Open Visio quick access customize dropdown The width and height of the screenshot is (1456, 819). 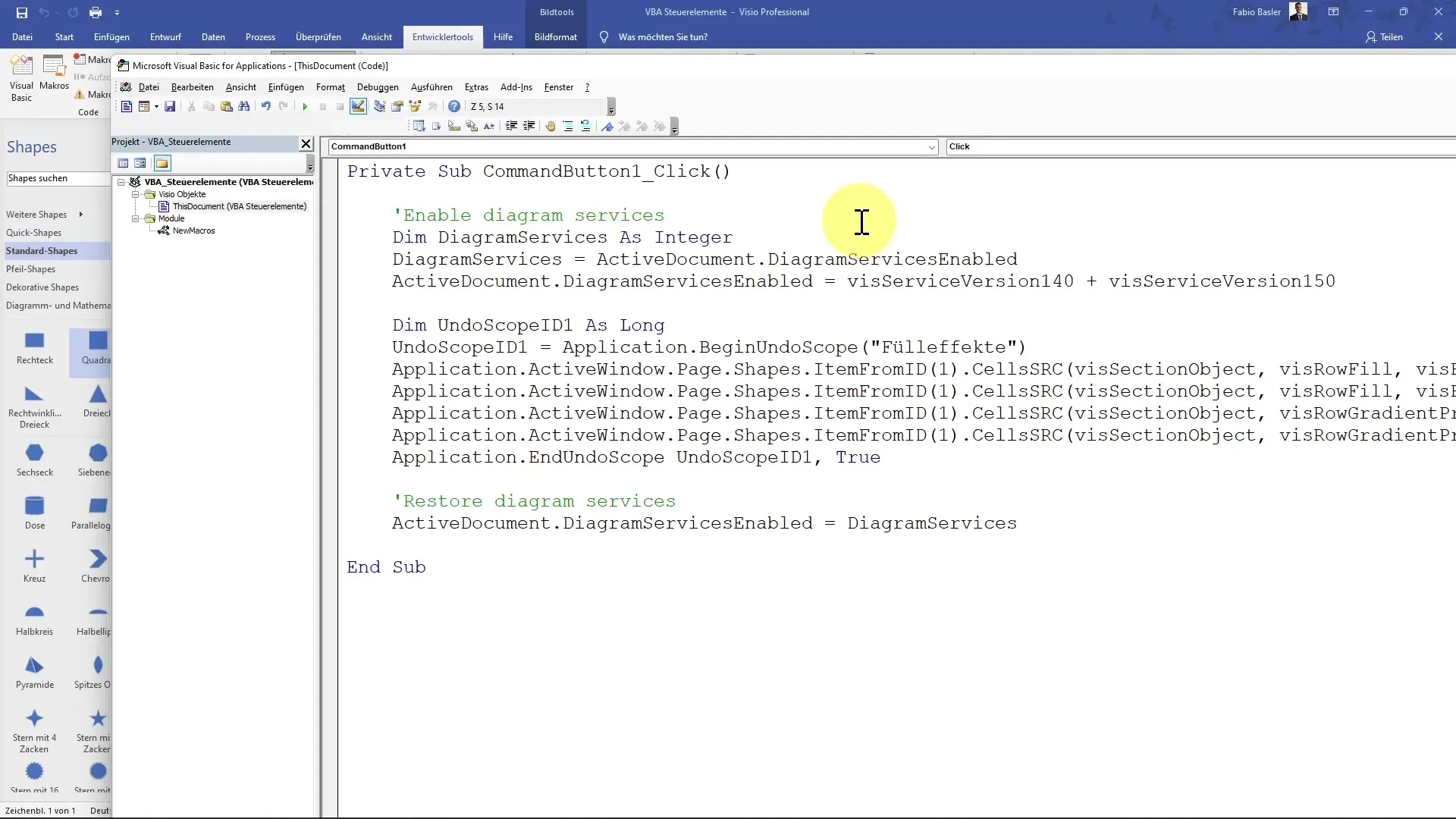[x=117, y=12]
